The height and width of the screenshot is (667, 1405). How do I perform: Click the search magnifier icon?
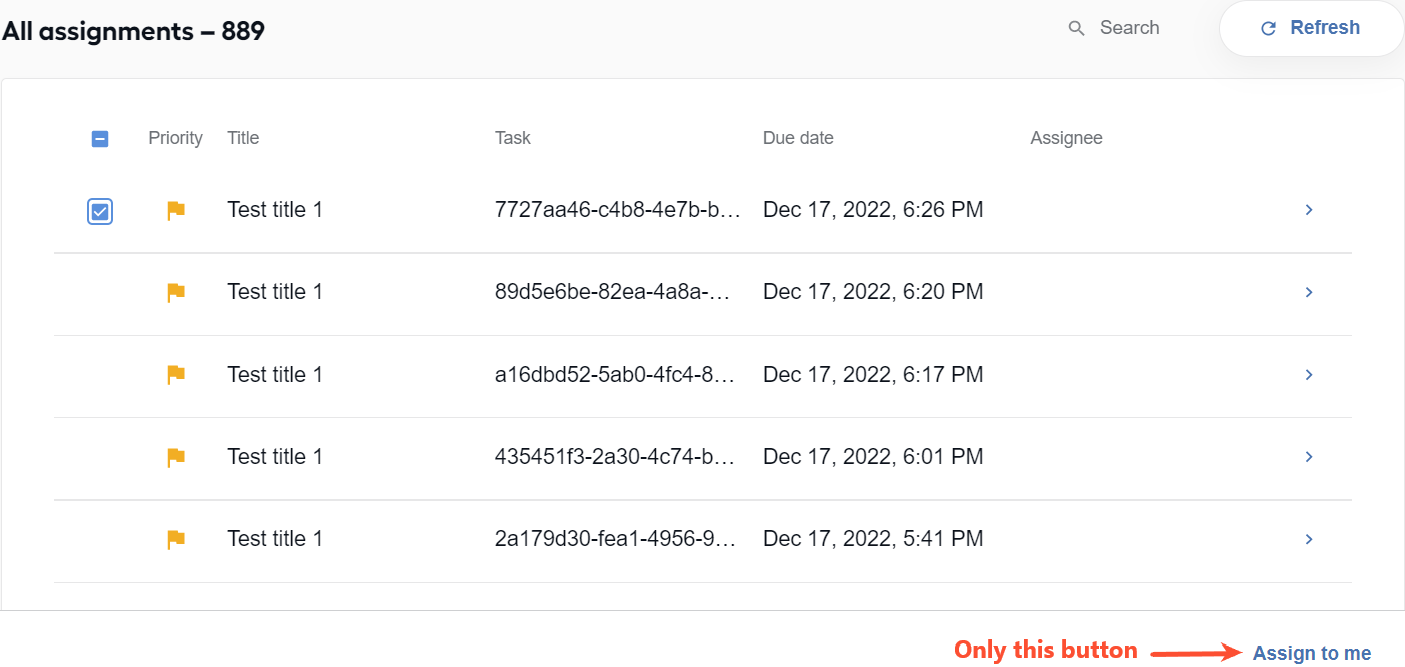tap(1076, 28)
